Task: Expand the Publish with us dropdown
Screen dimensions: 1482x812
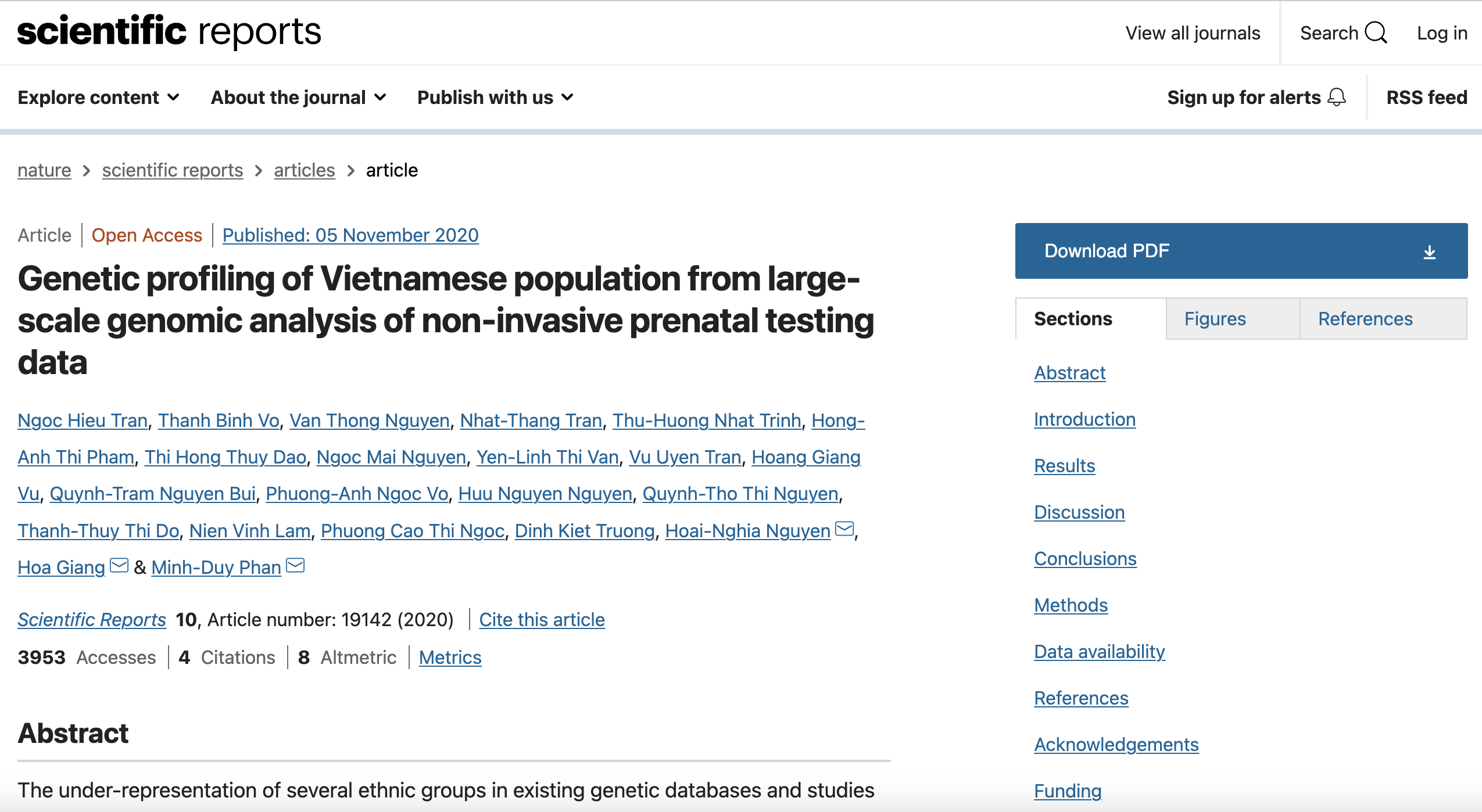Action: (x=494, y=97)
